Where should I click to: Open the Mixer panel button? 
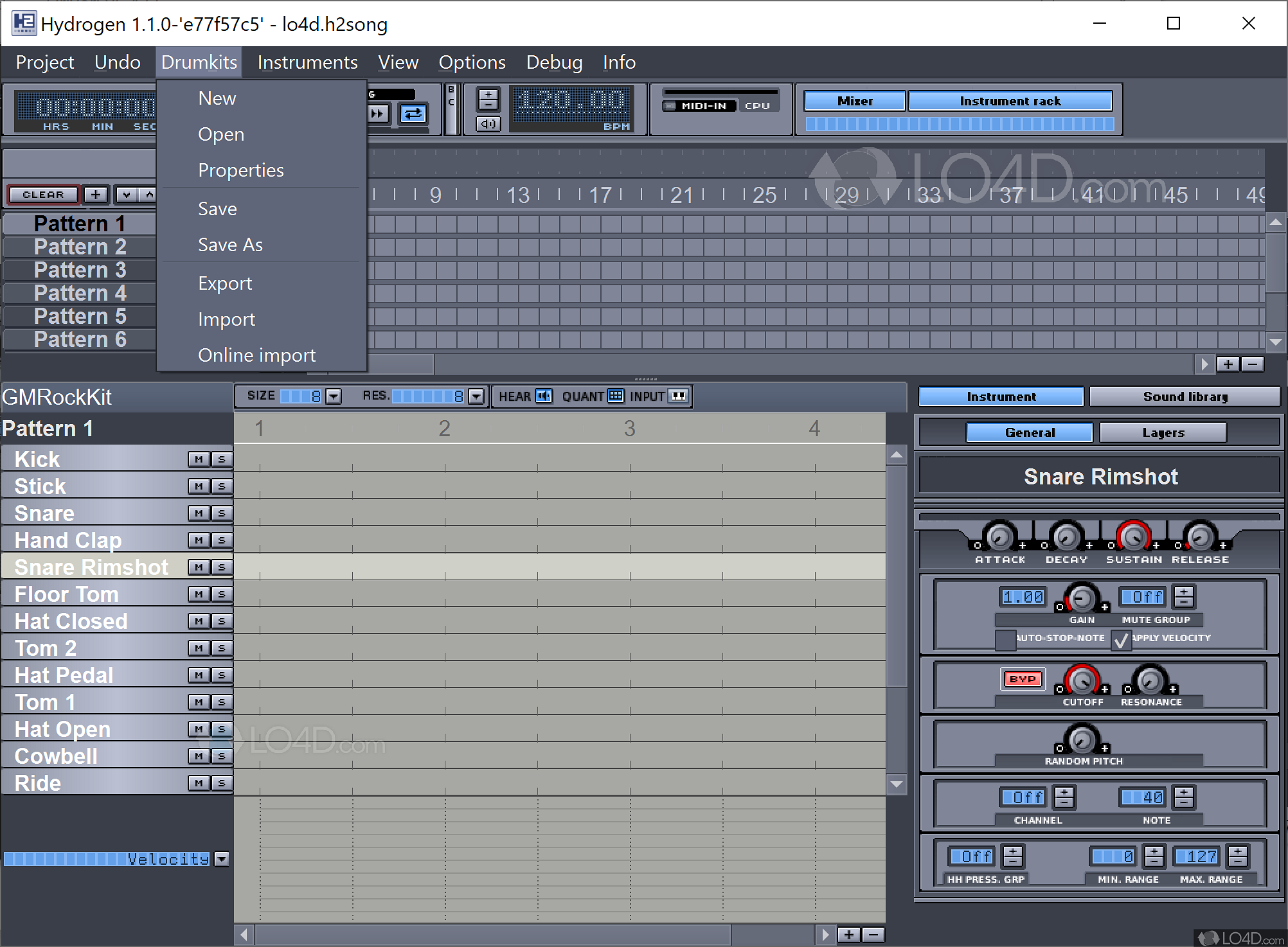(854, 101)
